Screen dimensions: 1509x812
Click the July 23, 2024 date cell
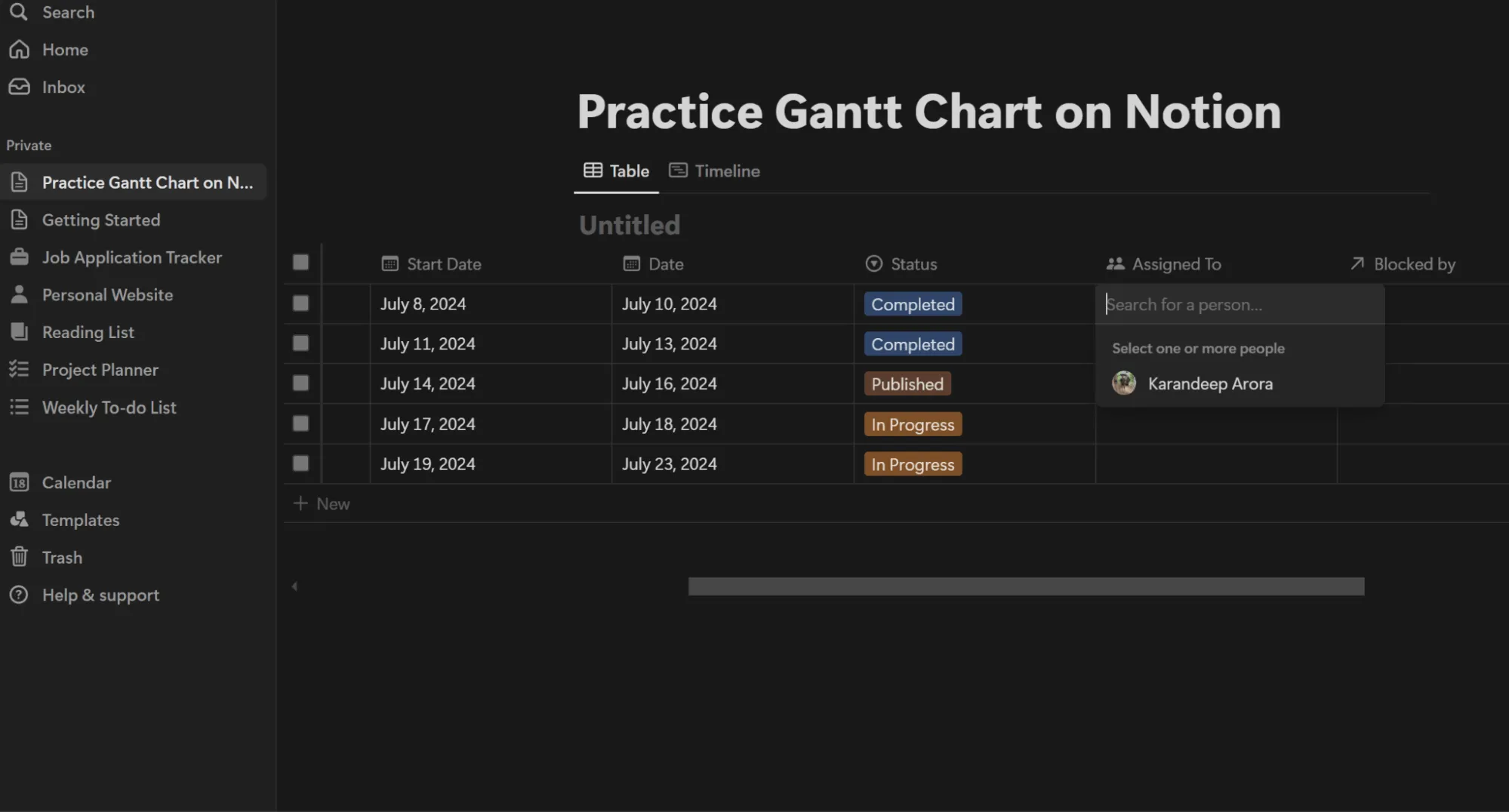(x=732, y=464)
